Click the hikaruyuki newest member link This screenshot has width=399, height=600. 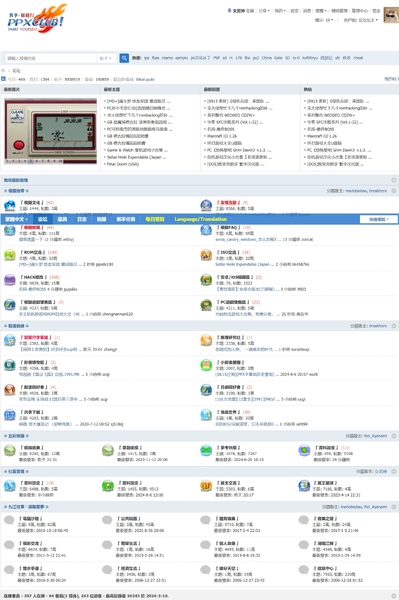pyautogui.click(x=145, y=79)
